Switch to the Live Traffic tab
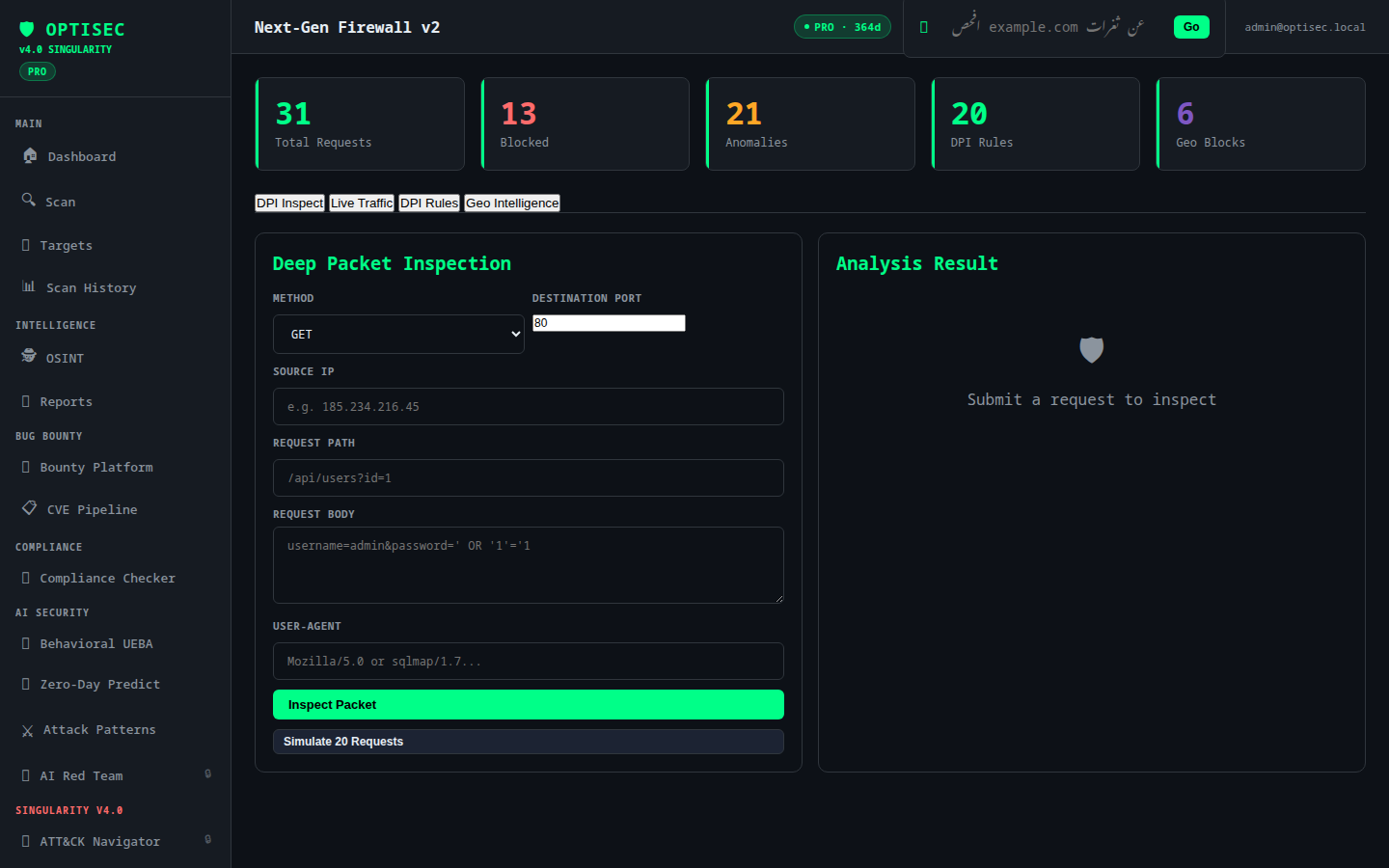 tap(362, 203)
